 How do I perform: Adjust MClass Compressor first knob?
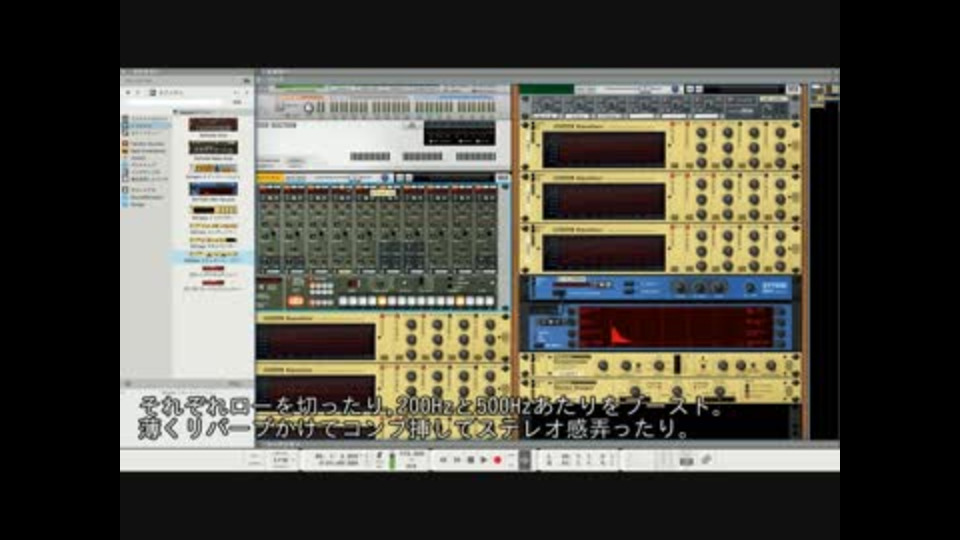pyautogui.click(x=603, y=366)
